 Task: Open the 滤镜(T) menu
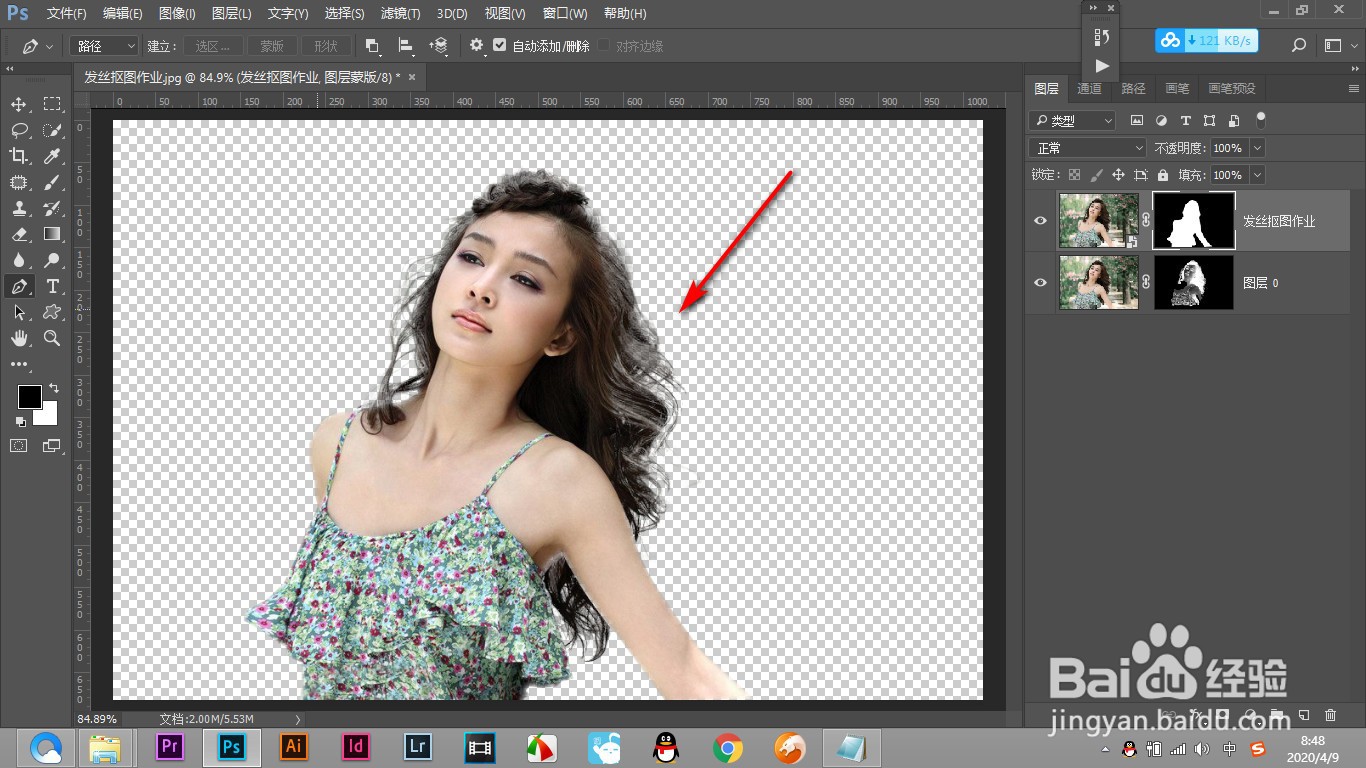pyautogui.click(x=400, y=14)
